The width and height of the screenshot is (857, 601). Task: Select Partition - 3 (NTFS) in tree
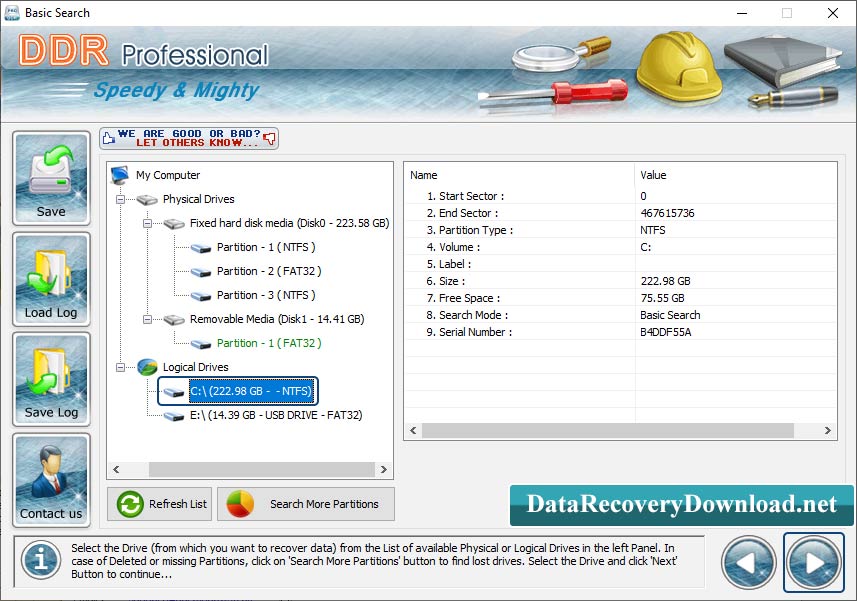(x=266, y=295)
